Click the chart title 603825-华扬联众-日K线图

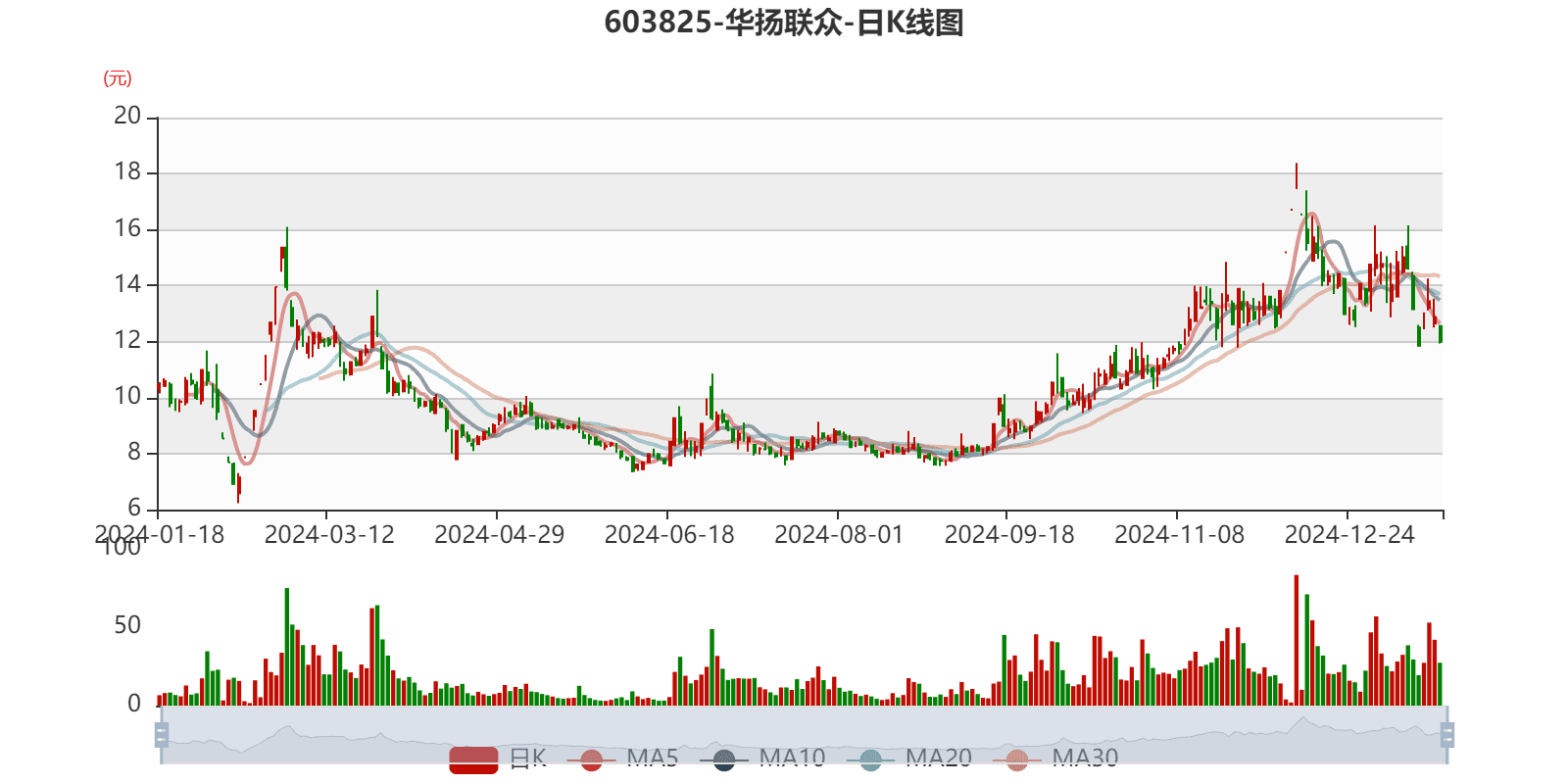[x=784, y=22]
